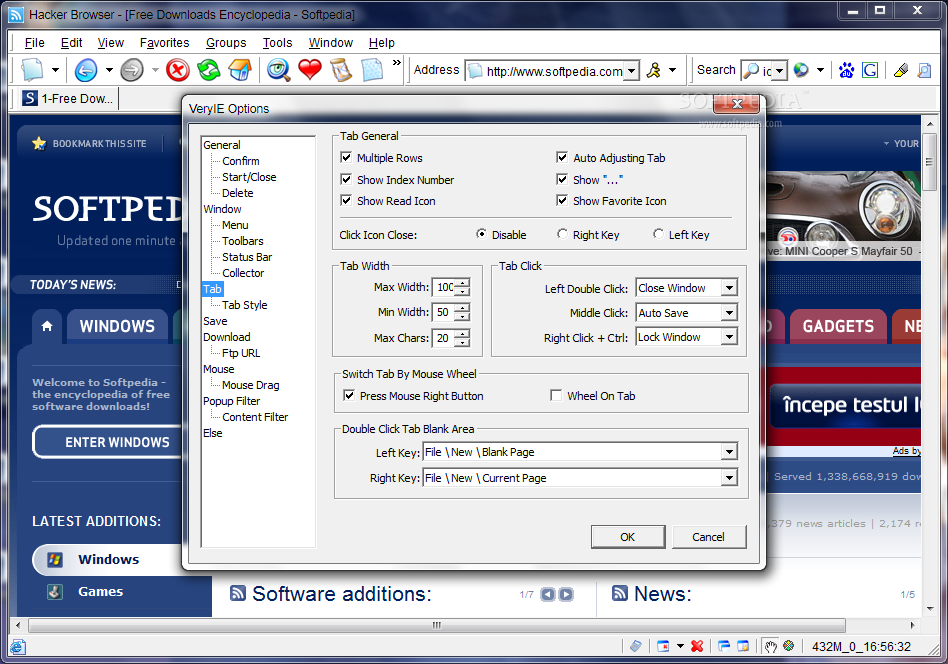Open favorites with the red heart icon
The image size is (948, 664).
tap(310, 70)
